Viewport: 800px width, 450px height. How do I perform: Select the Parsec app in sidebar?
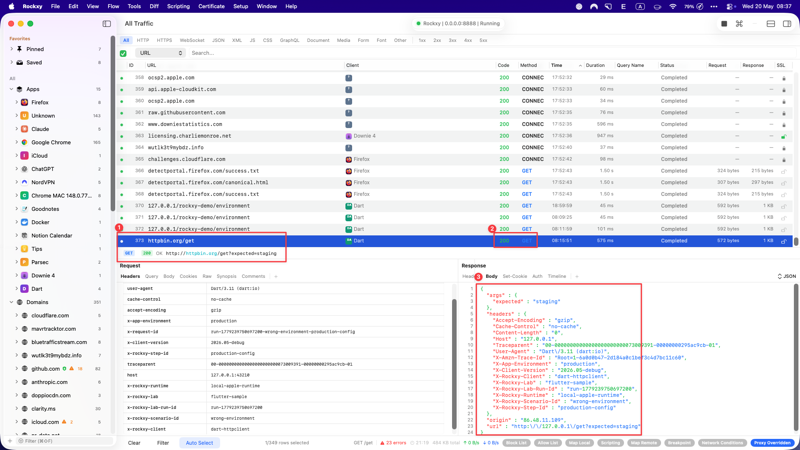(x=40, y=262)
